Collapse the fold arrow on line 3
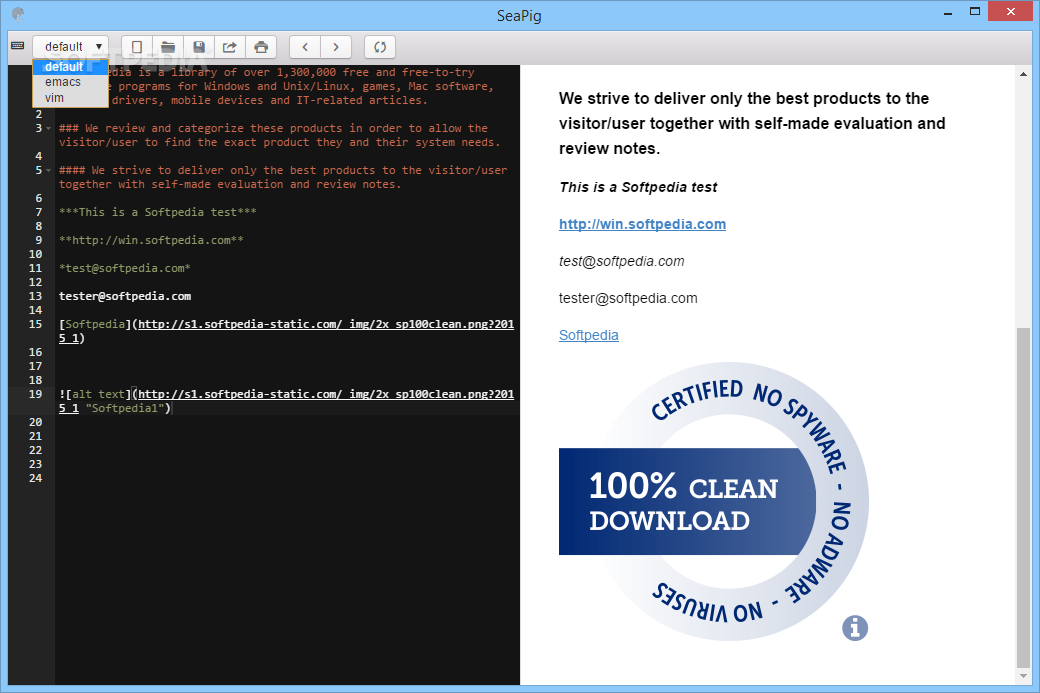 [x=48, y=129]
